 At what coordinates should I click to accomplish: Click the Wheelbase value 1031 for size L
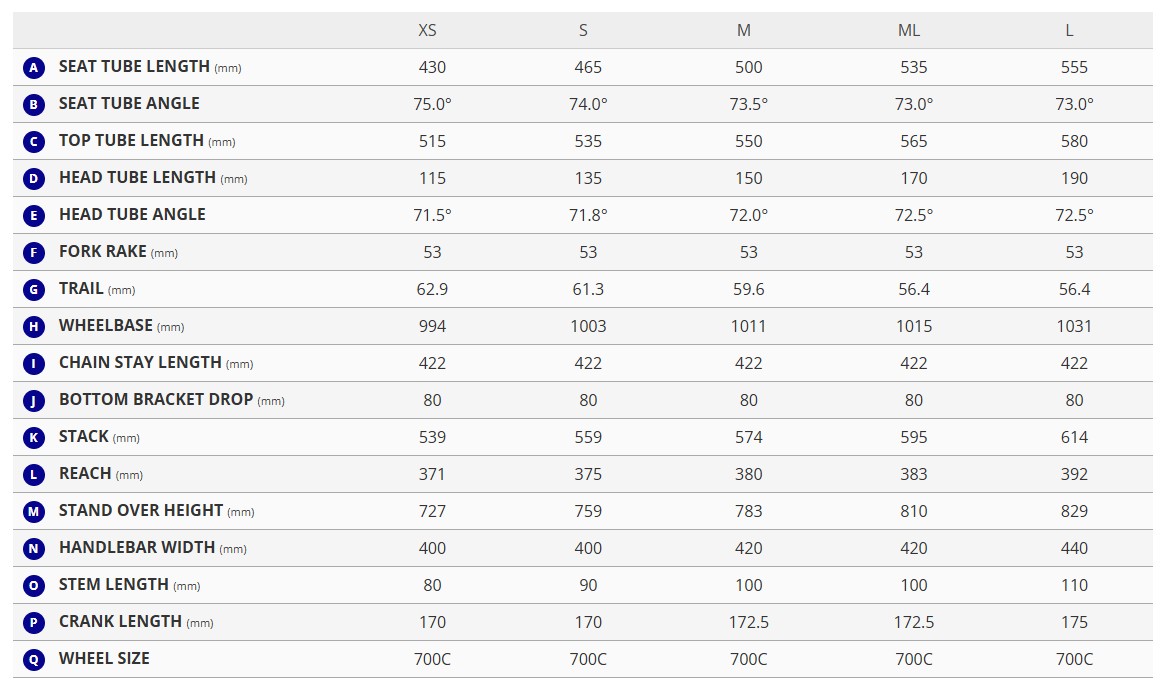click(1074, 326)
